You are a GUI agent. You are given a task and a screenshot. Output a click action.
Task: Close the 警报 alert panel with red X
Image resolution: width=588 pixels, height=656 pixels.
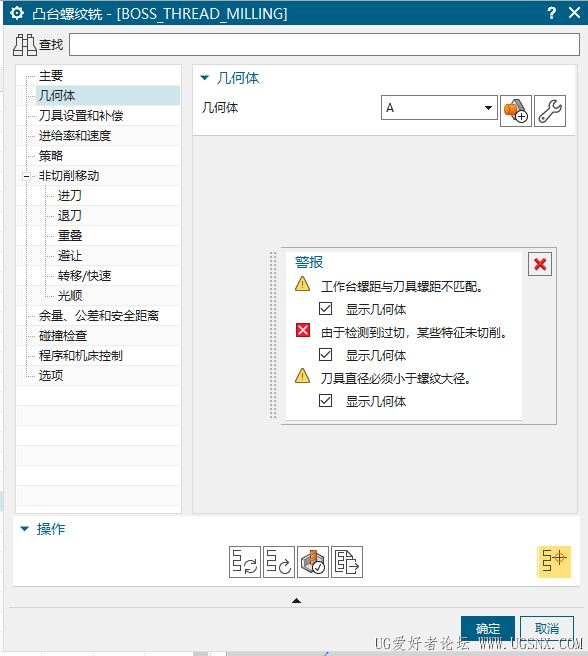pyautogui.click(x=540, y=264)
